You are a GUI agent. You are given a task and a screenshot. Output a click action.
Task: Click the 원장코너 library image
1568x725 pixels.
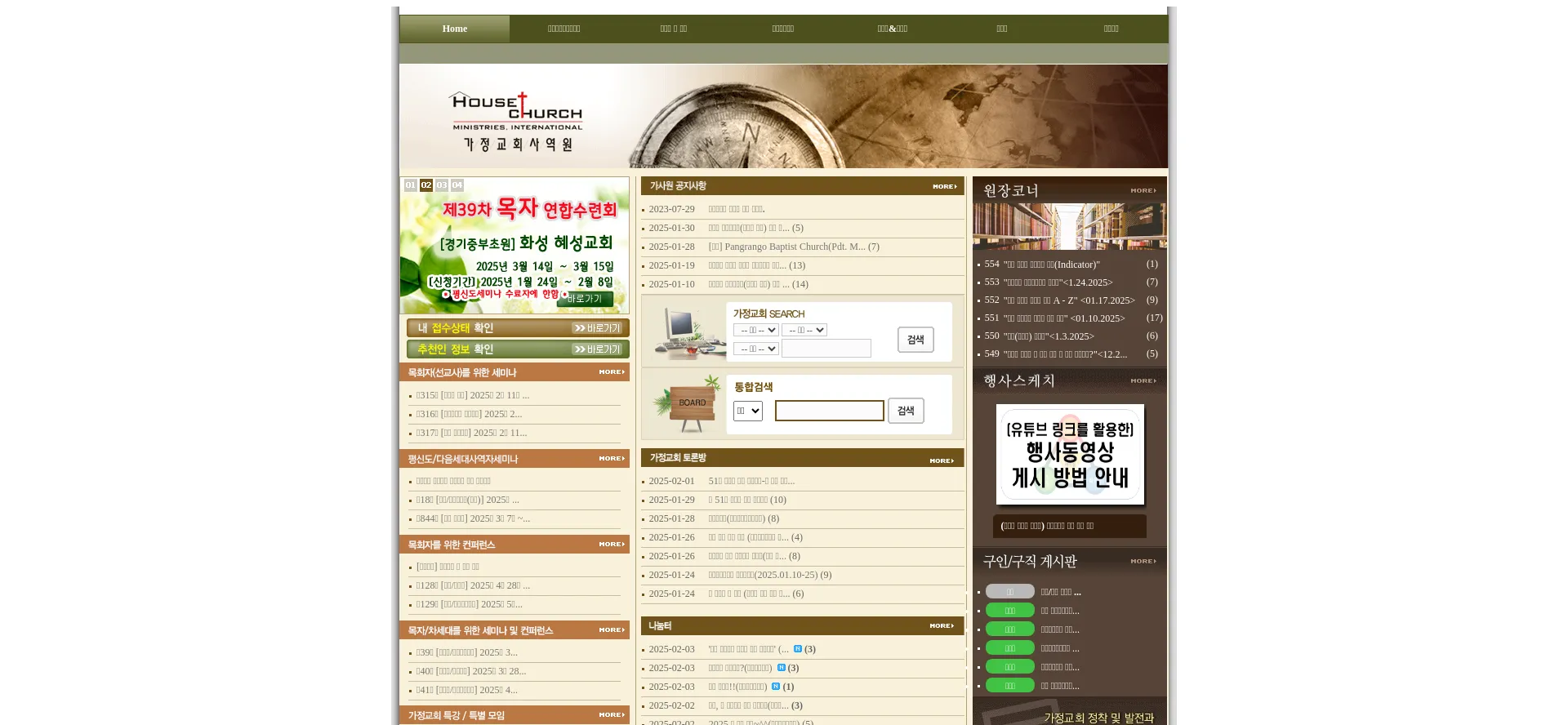click(x=1070, y=226)
